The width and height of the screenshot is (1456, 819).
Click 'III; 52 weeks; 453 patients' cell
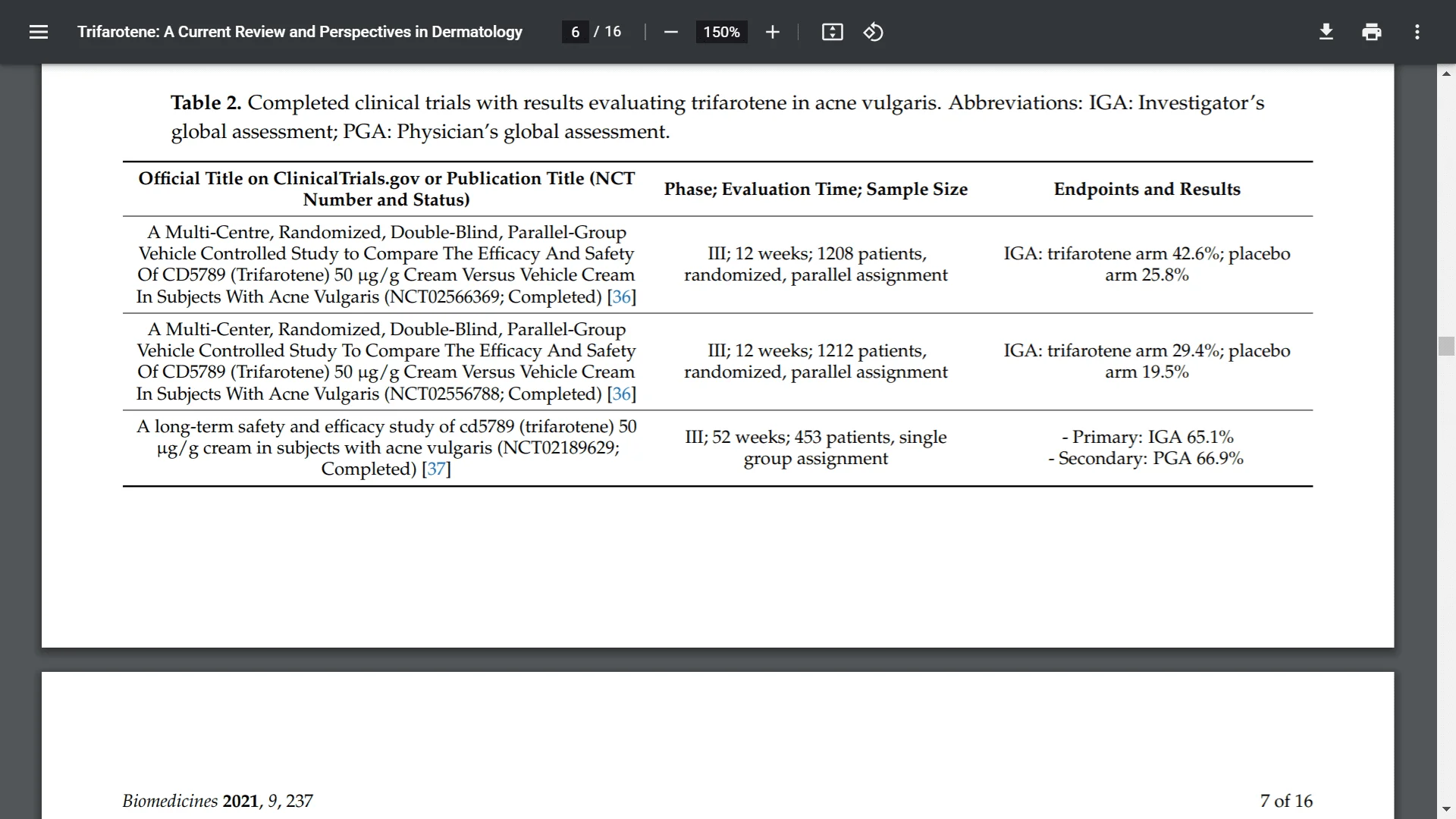coord(816,447)
